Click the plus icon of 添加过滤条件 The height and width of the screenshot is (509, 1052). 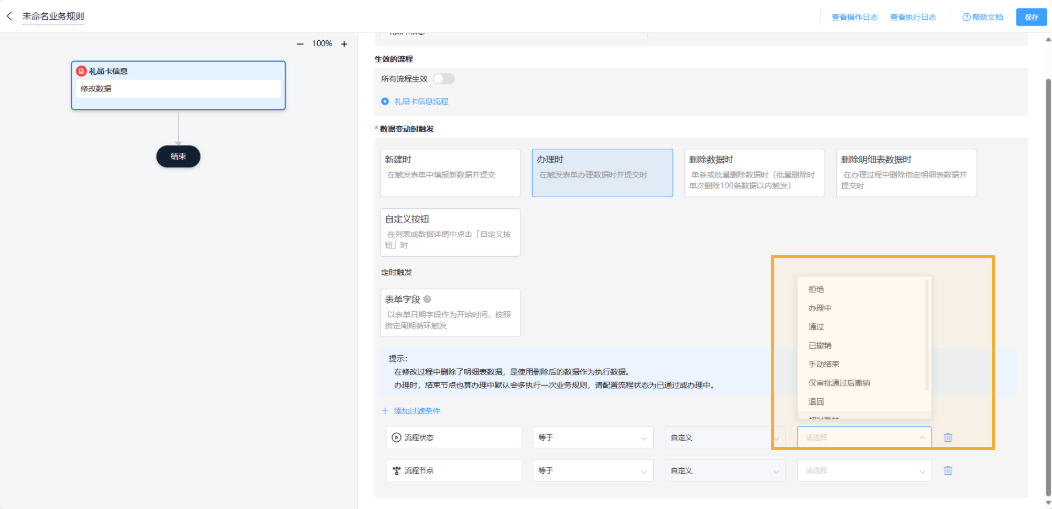(x=385, y=410)
